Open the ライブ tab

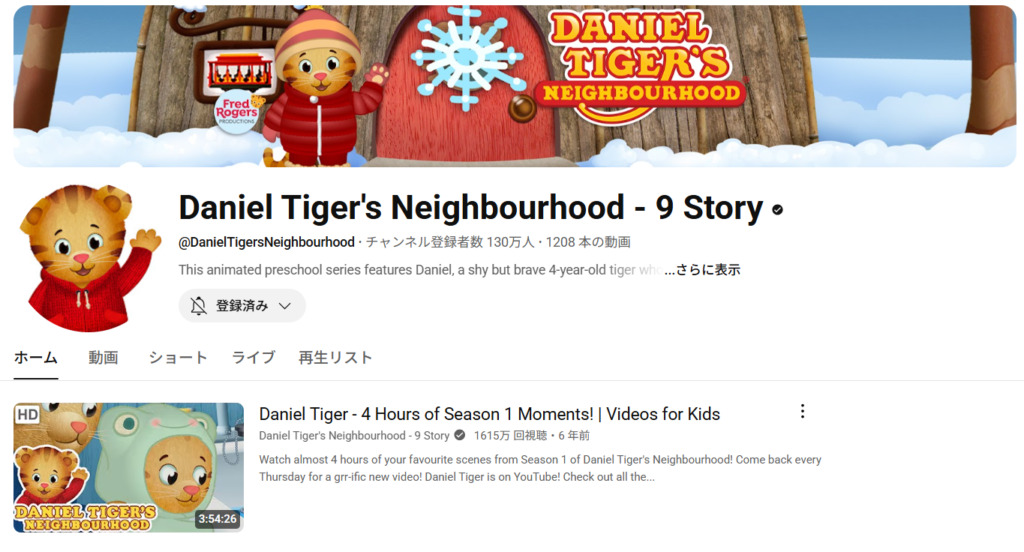pyautogui.click(x=253, y=357)
